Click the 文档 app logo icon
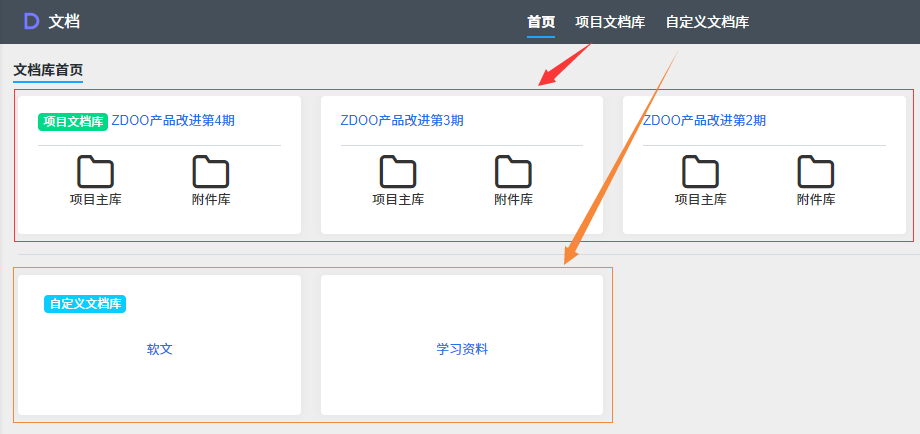The height and width of the screenshot is (434, 920). pos(31,21)
